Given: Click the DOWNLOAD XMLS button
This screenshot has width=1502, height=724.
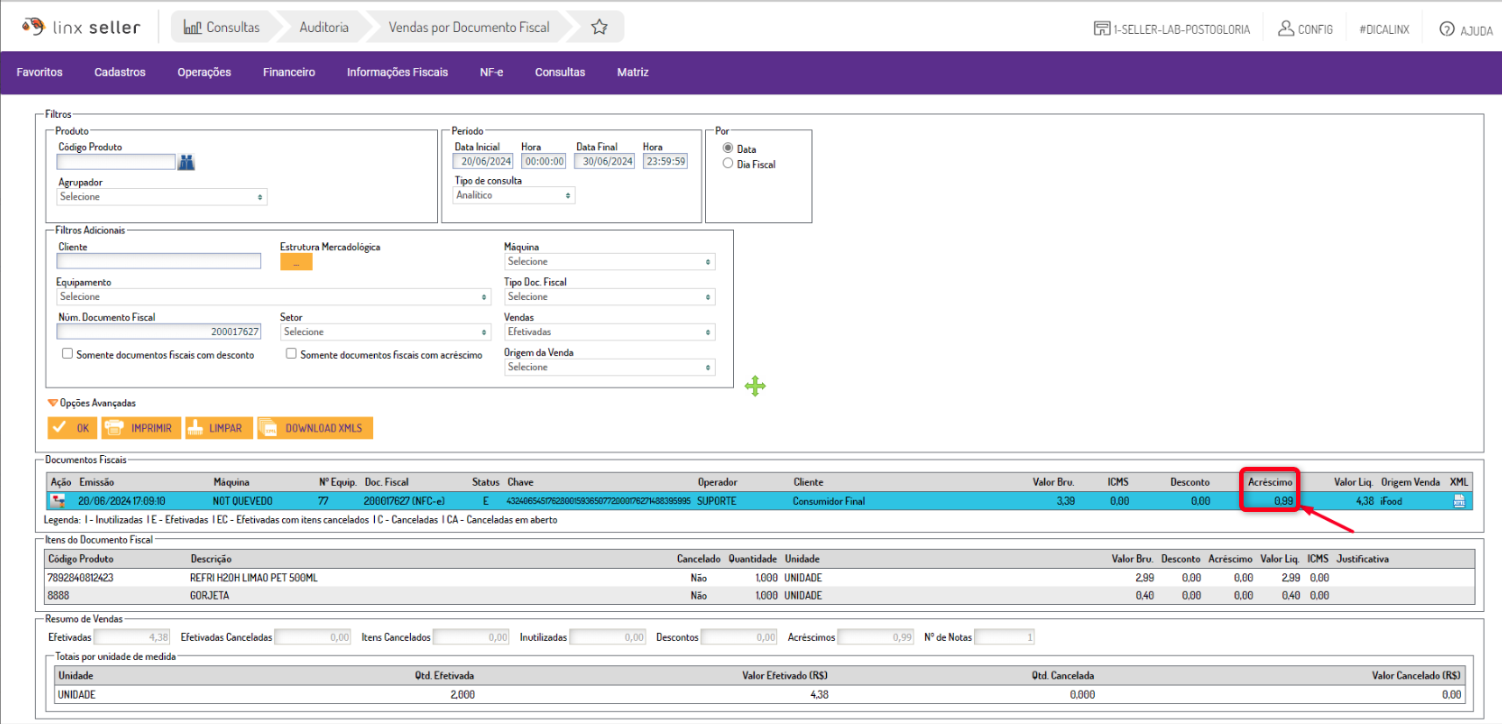Looking at the screenshot, I should pyautogui.click(x=315, y=428).
